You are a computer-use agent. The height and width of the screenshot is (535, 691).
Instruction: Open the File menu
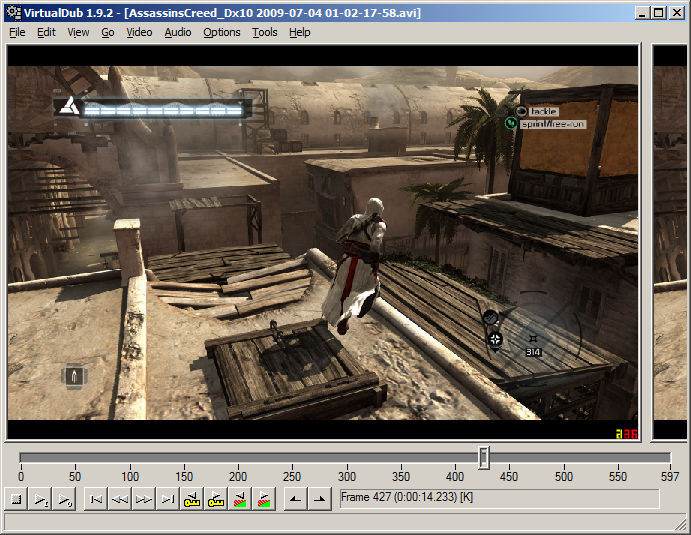point(17,33)
